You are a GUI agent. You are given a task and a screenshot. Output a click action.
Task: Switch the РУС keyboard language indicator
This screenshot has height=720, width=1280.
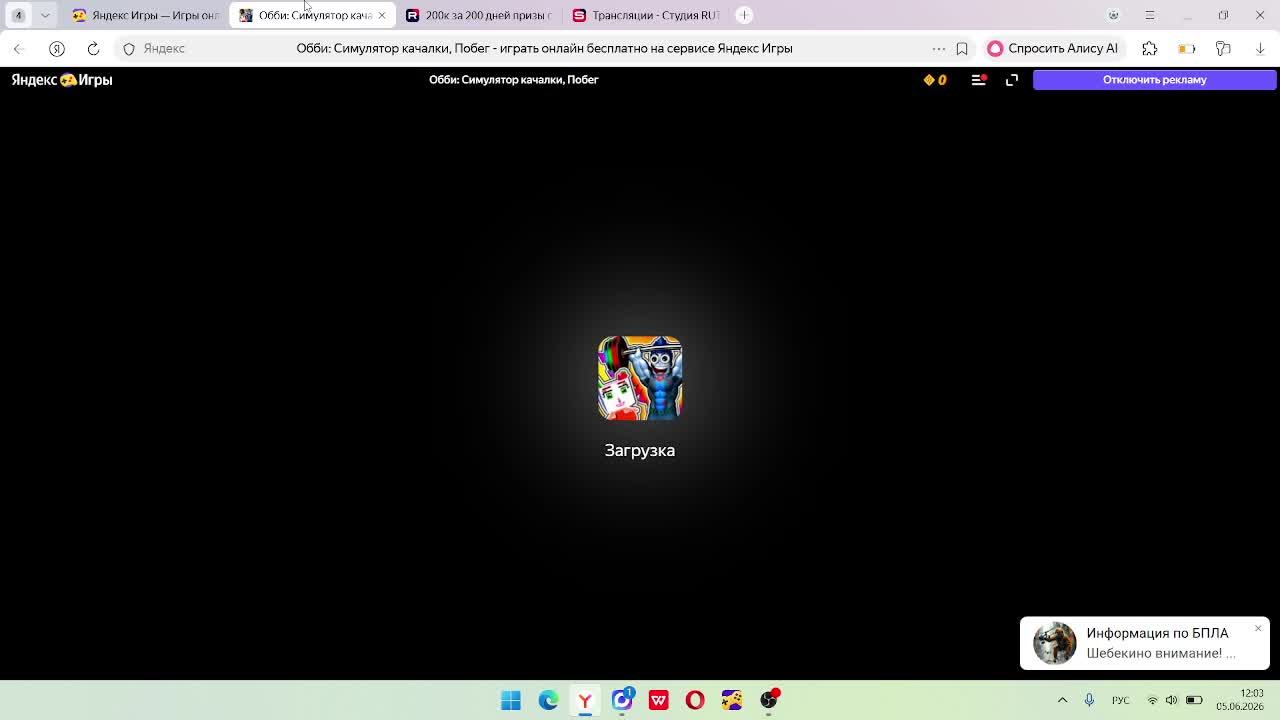[1121, 700]
